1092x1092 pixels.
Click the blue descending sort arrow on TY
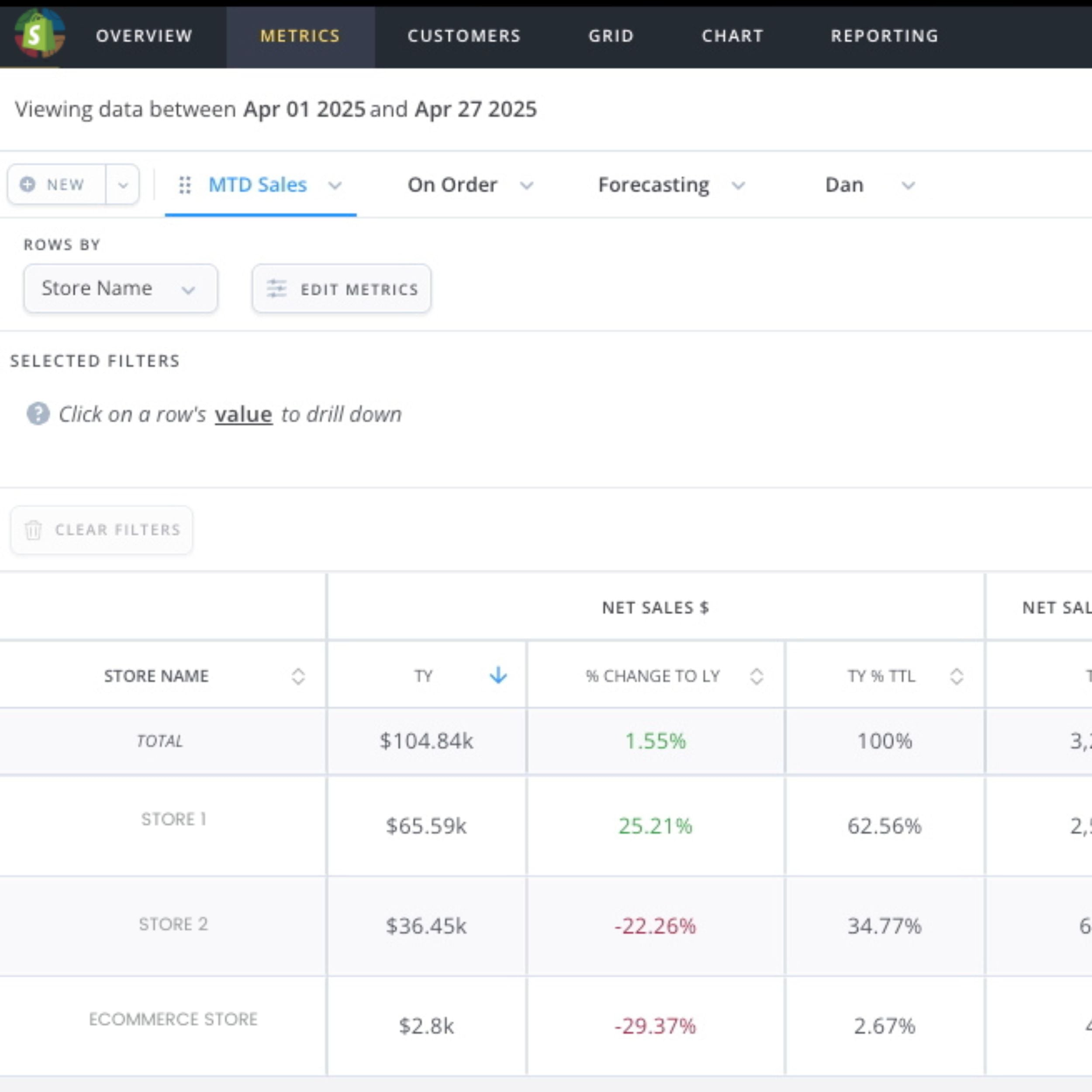point(498,675)
